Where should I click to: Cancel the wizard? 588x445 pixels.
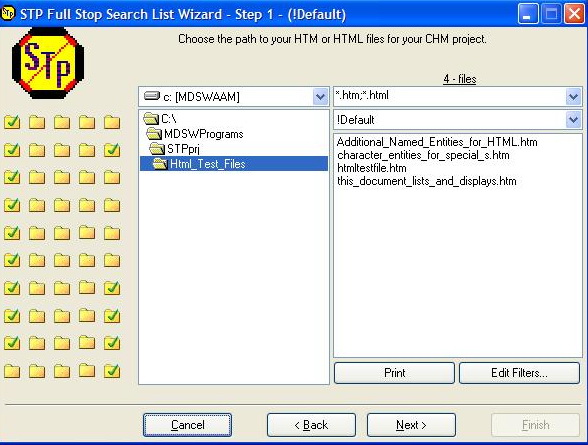(x=188, y=425)
